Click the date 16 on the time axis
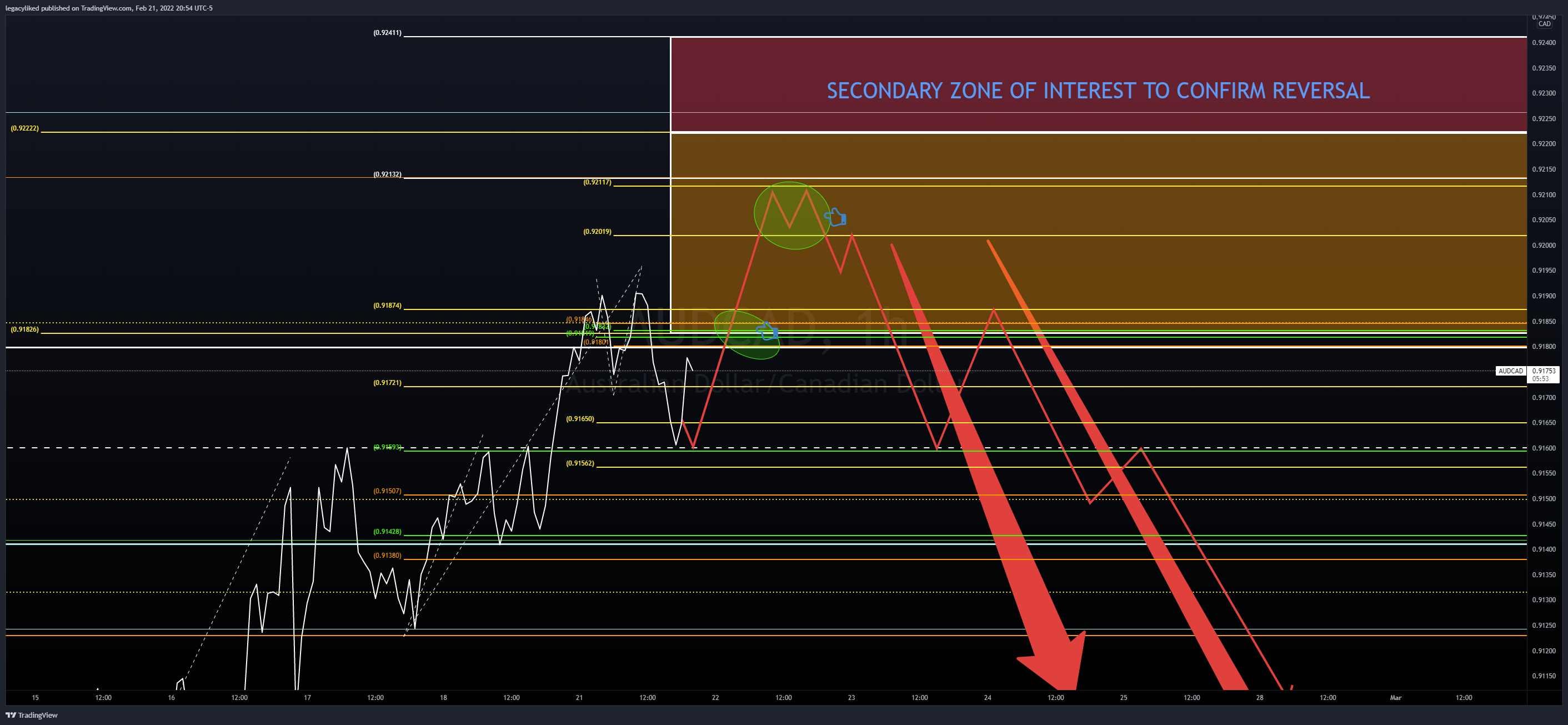This screenshot has width=1568, height=725. [172, 698]
